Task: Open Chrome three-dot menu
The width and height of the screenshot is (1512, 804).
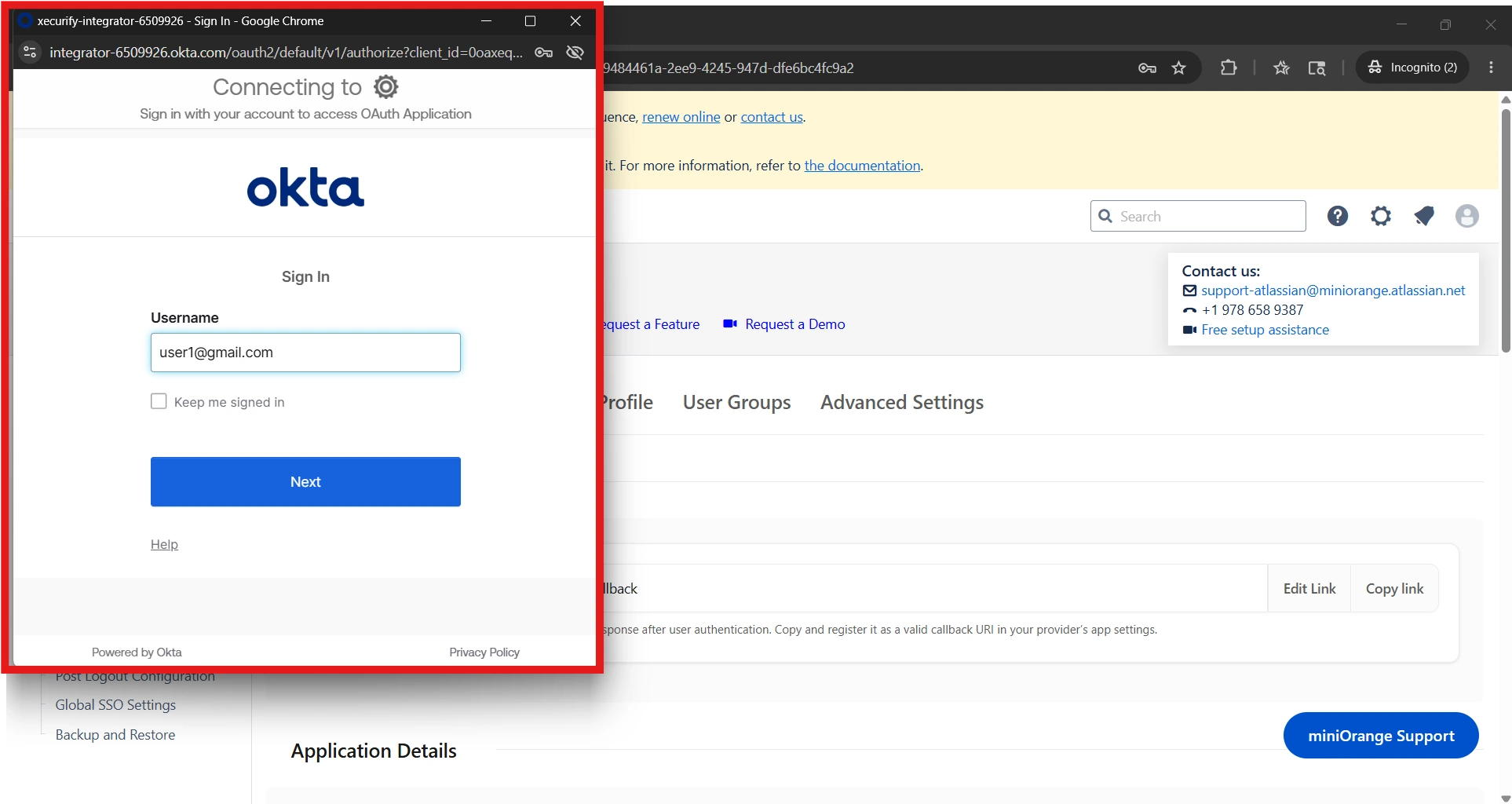Action: point(1491,68)
